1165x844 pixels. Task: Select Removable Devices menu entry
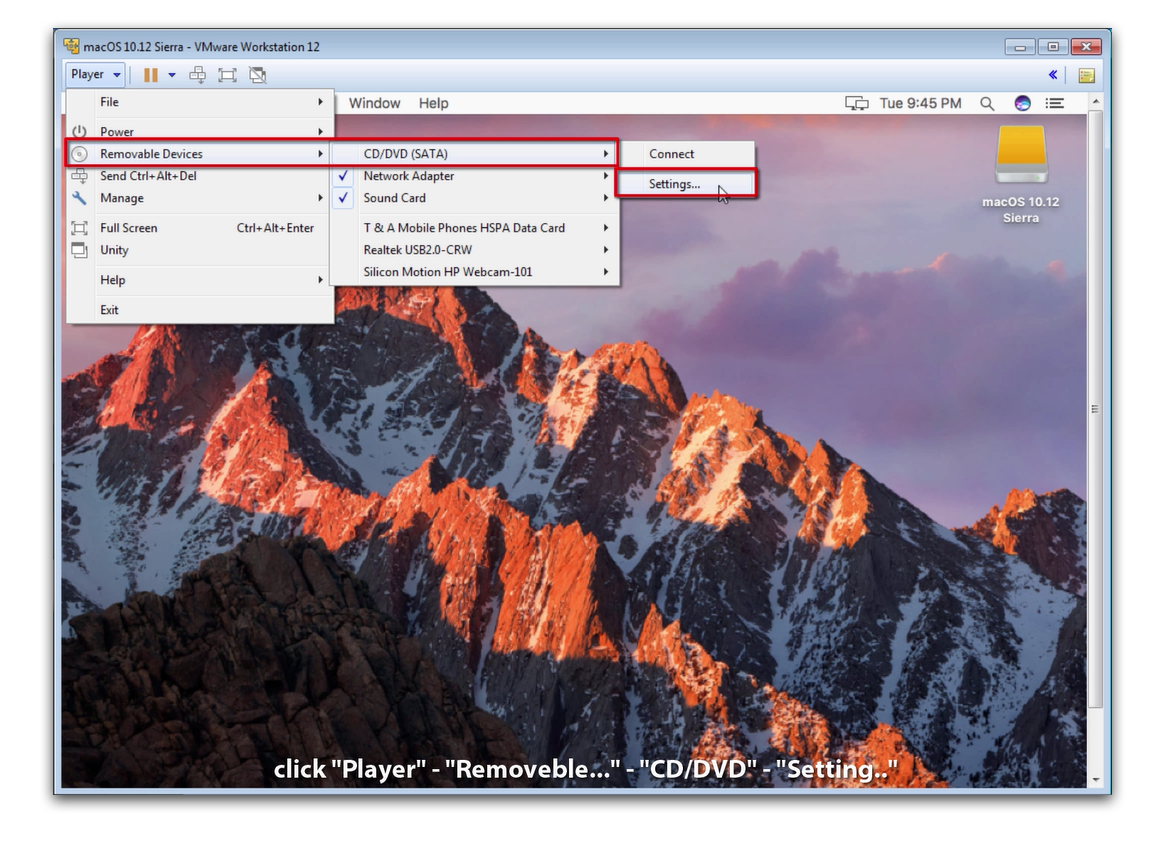(199, 154)
